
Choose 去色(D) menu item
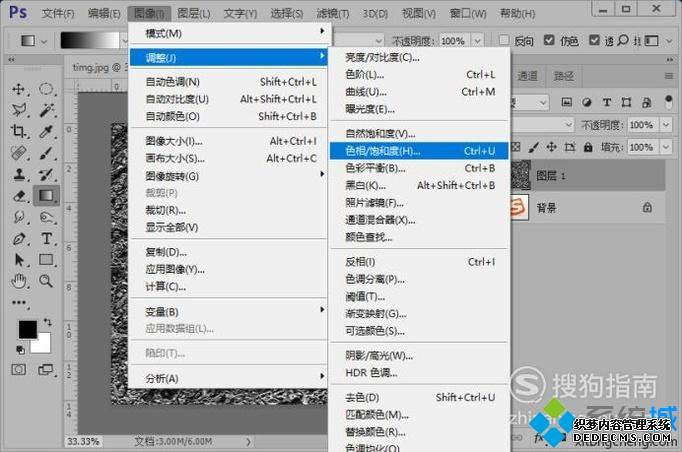419,397
